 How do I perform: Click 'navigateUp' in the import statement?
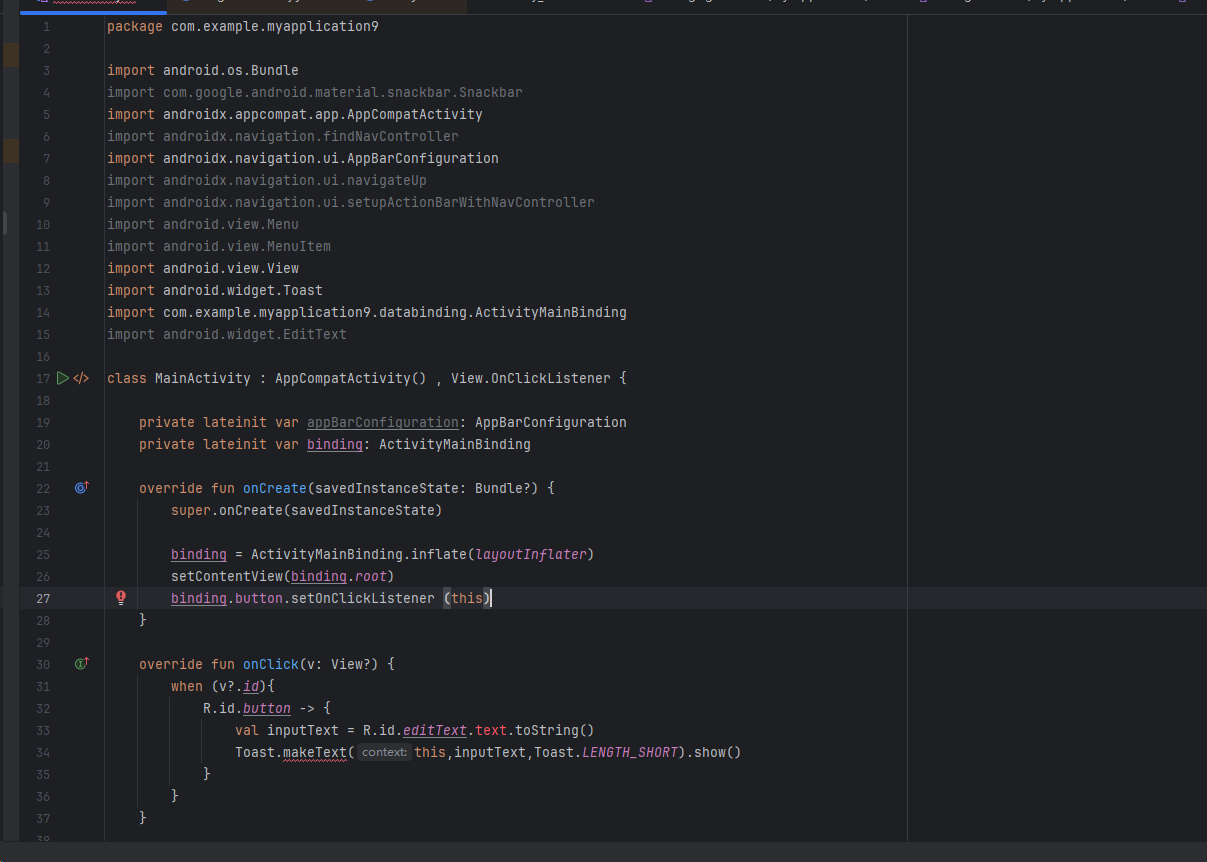tap(387, 180)
